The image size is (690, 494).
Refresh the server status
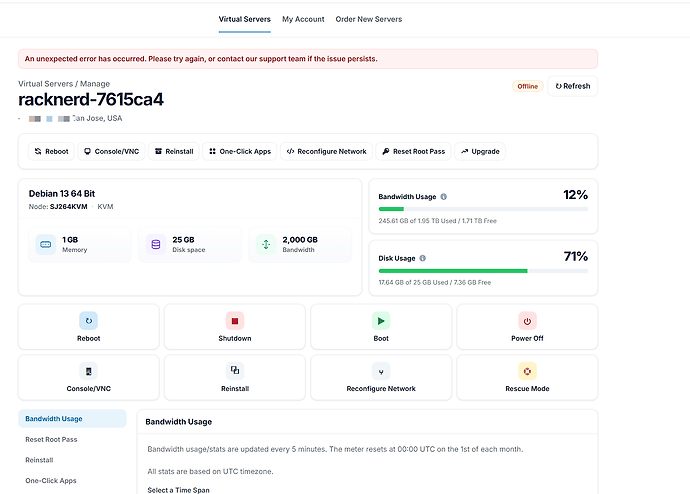pyautogui.click(x=573, y=86)
